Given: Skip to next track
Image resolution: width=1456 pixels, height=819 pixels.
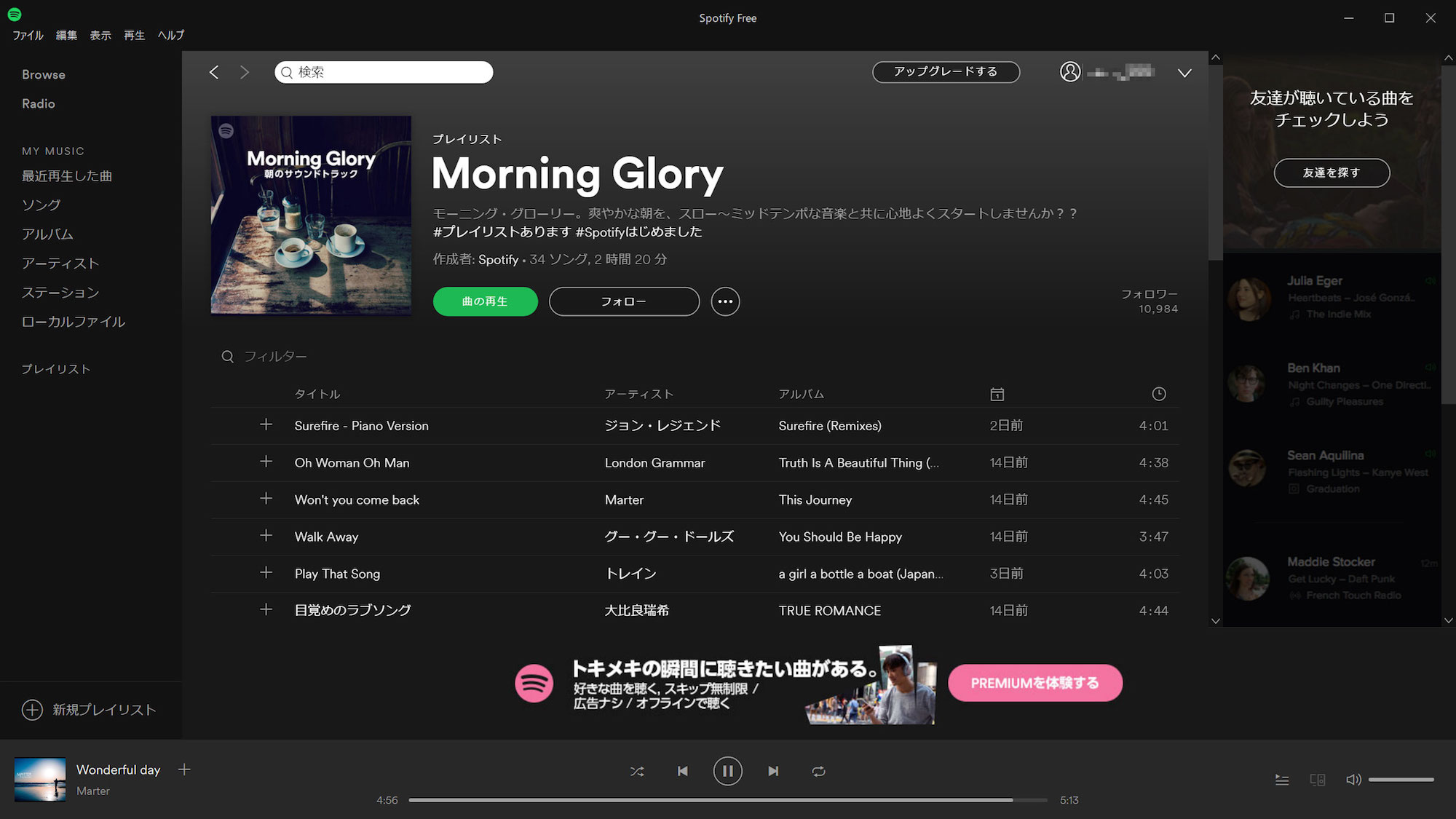Looking at the screenshot, I should (x=773, y=771).
